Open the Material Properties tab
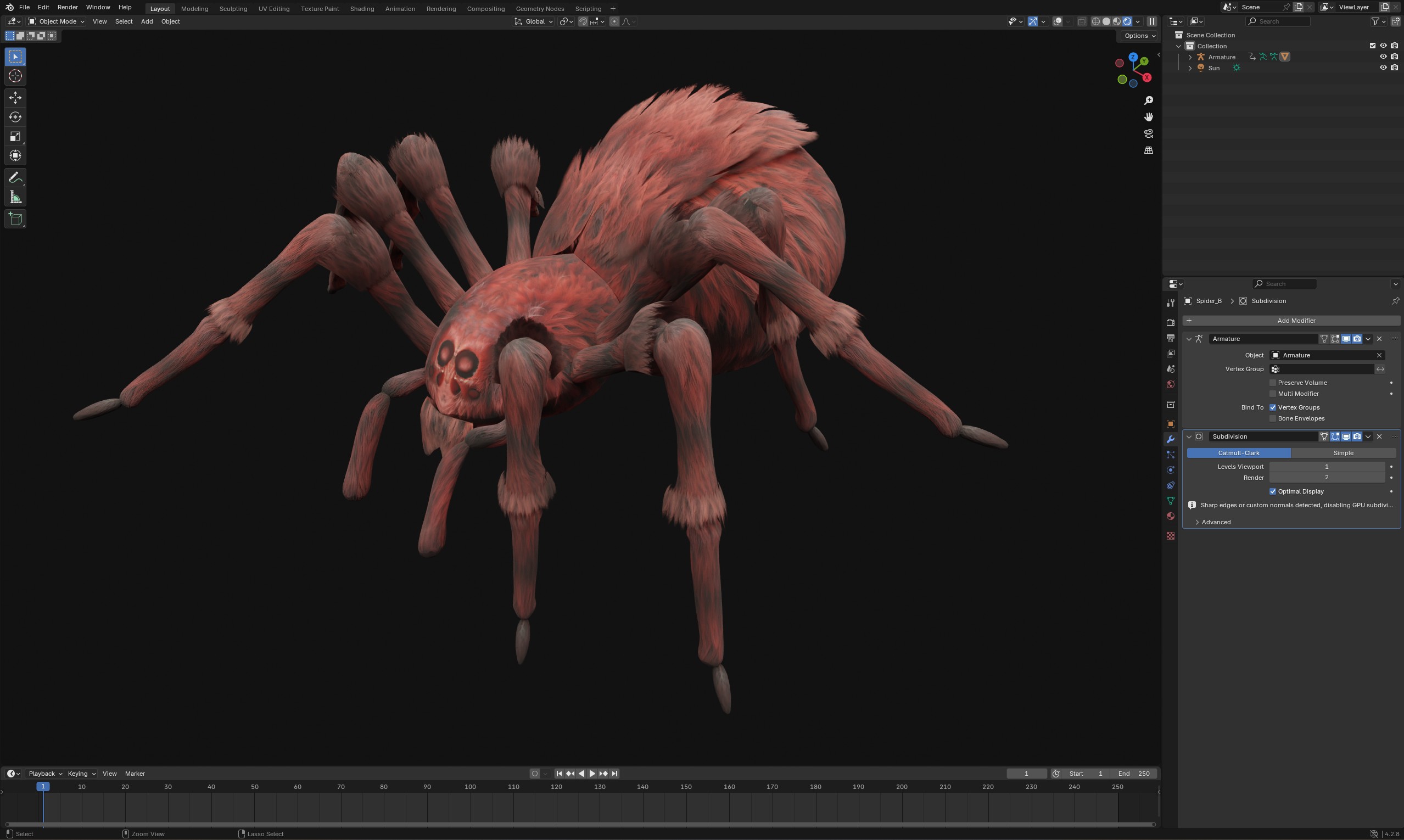Viewport: 1404px width, 840px height. 1170,516
